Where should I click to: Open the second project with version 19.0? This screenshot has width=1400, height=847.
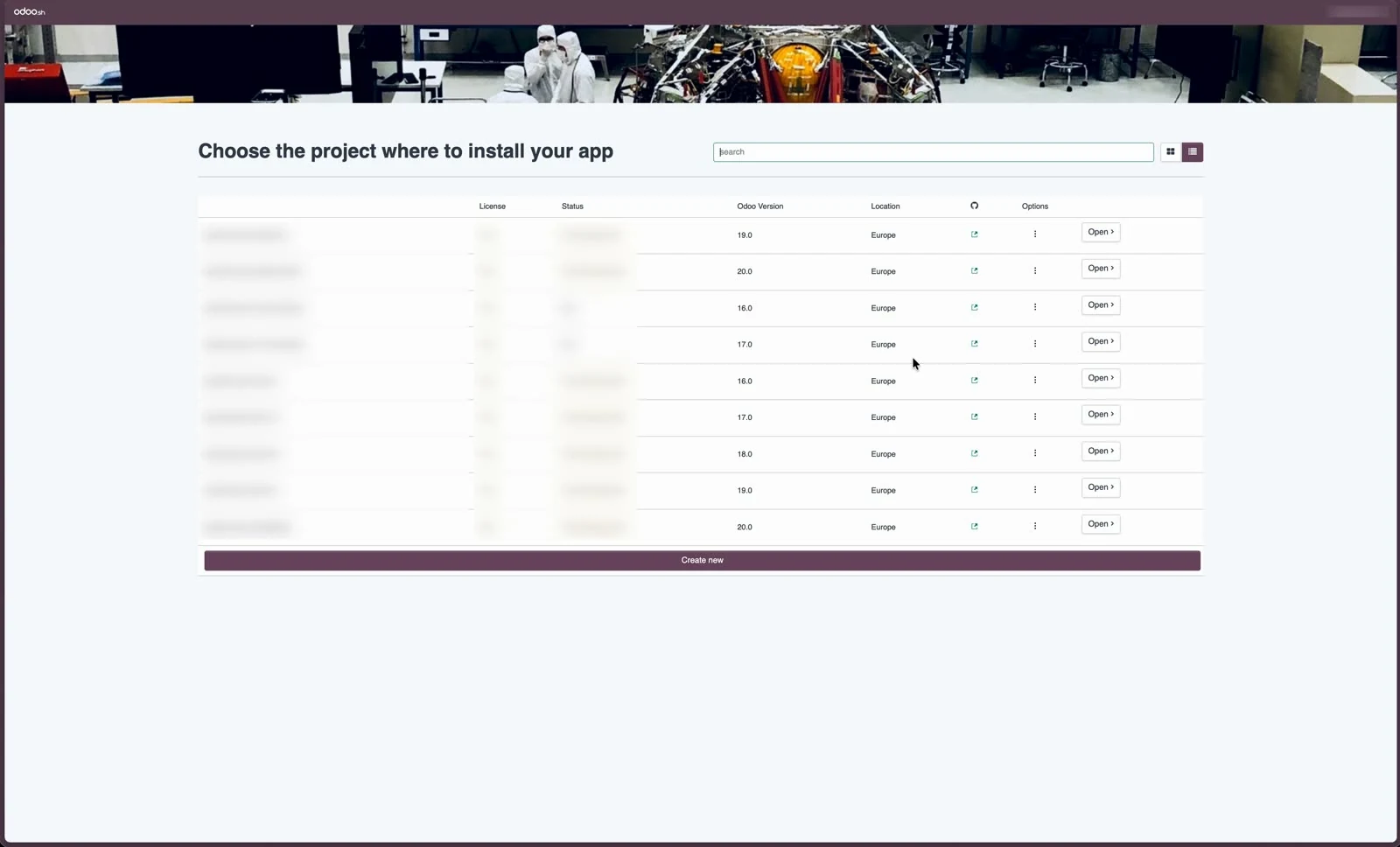[x=1100, y=488]
